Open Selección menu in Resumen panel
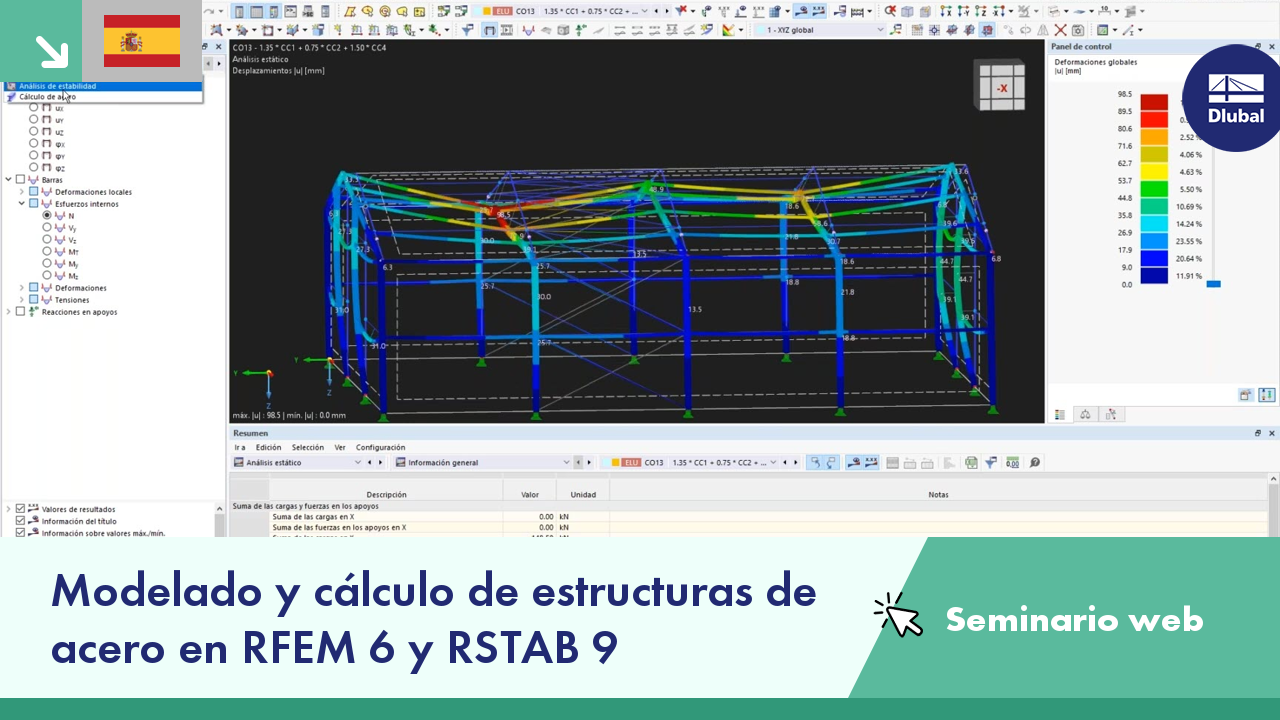The height and width of the screenshot is (720, 1280). [308, 447]
